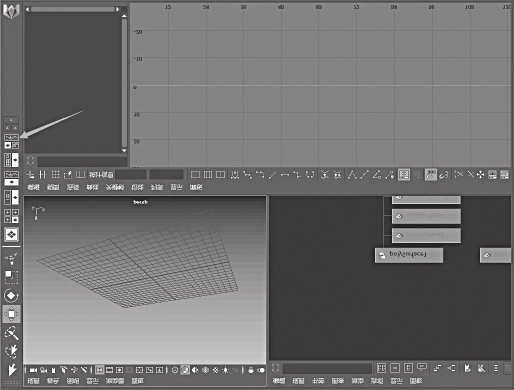Center Graph Editor on current time
Image resolution: width=514 pixels, height=390 pixels.
tap(220, 175)
